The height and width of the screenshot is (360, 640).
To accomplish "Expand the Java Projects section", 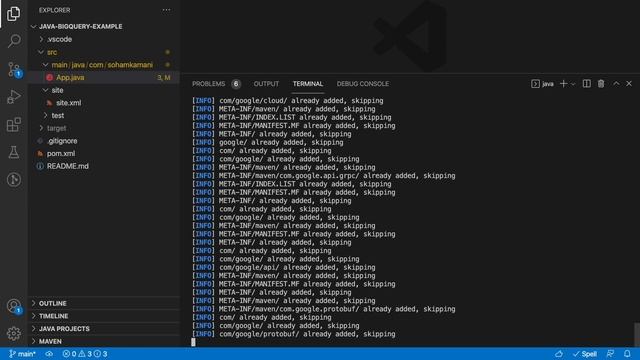I will point(104,329).
